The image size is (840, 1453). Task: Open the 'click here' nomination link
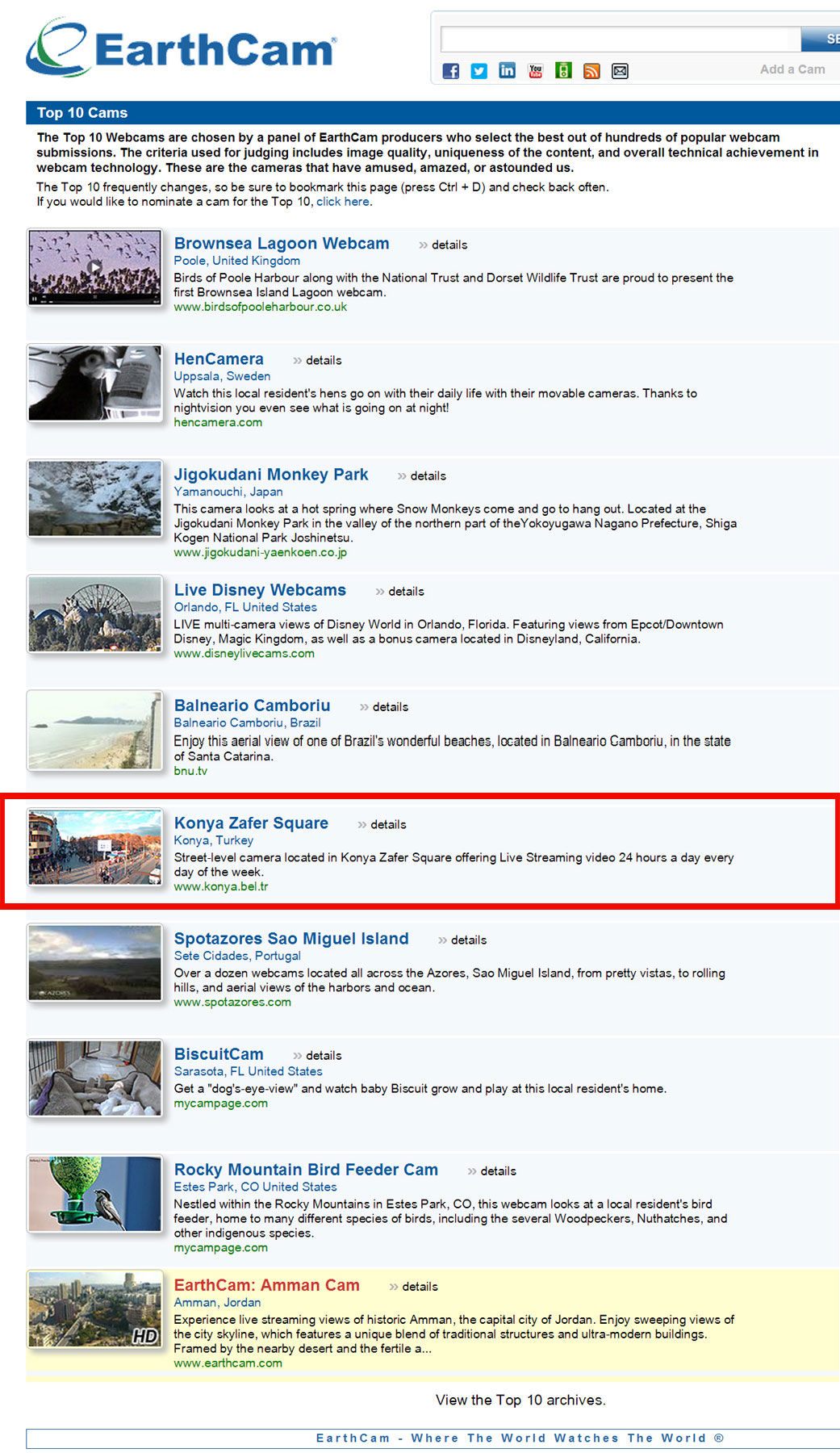(342, 202)
